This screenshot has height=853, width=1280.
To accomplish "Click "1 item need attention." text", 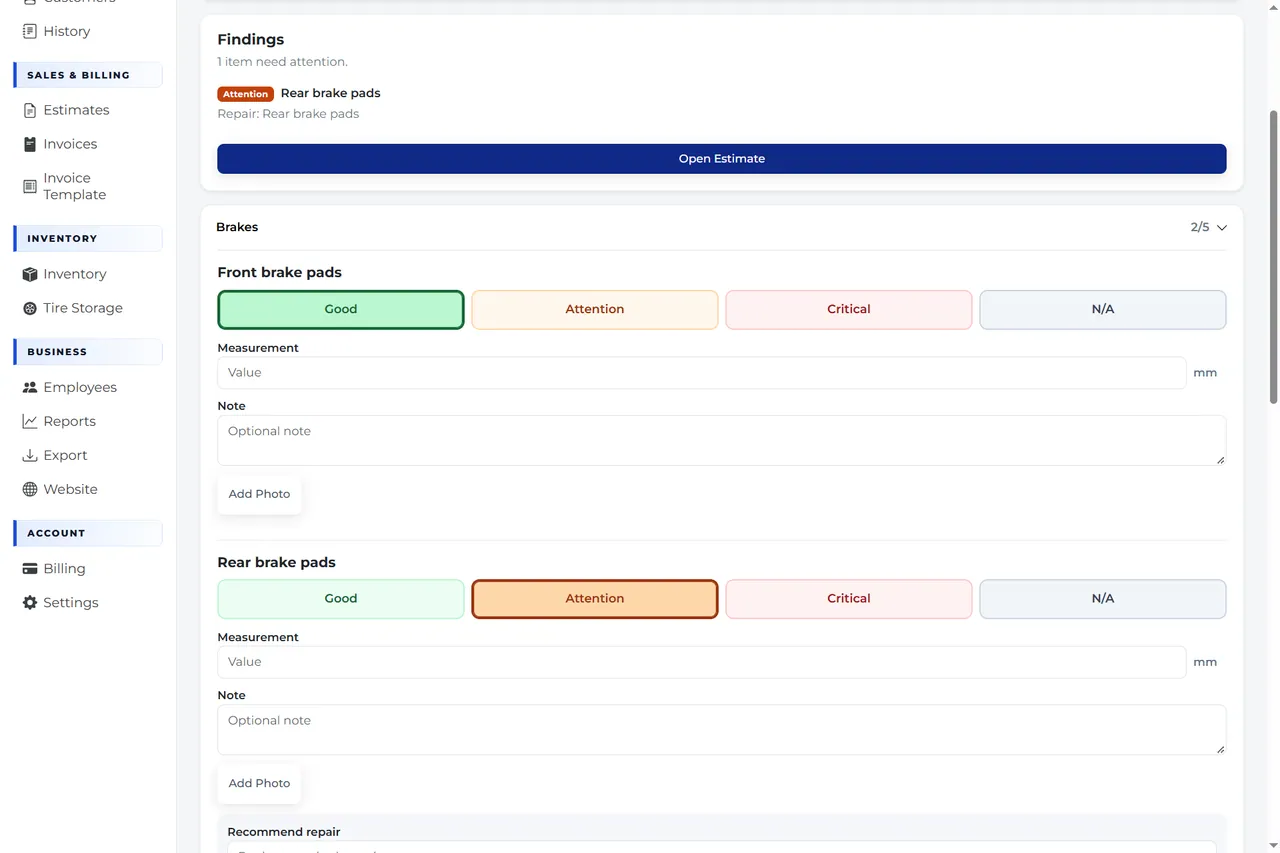I will point(282,62).
